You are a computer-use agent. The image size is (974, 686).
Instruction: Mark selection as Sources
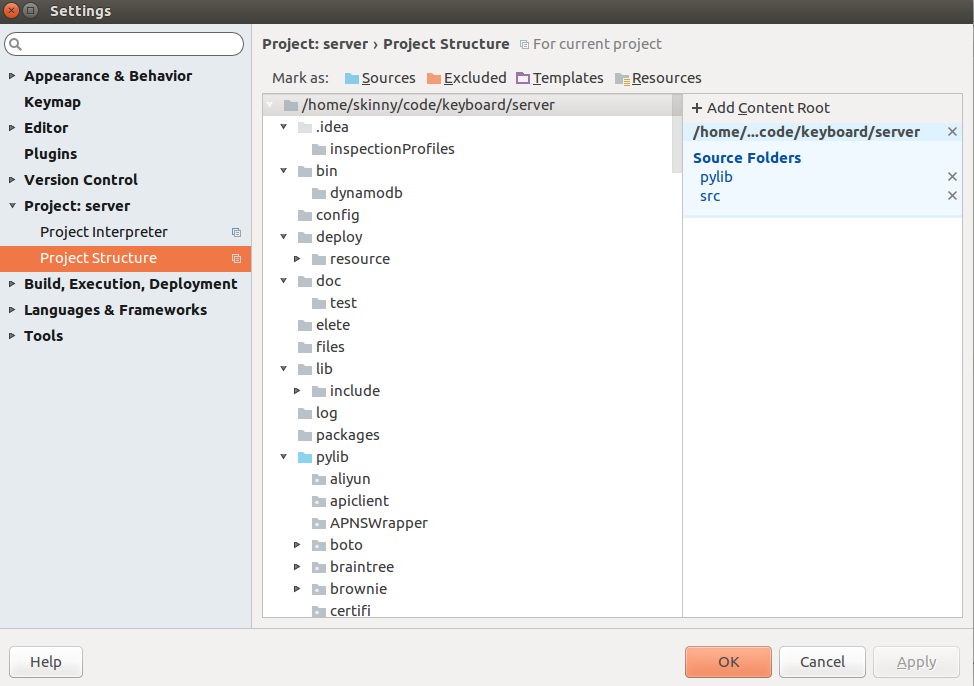tap(380, 77)
